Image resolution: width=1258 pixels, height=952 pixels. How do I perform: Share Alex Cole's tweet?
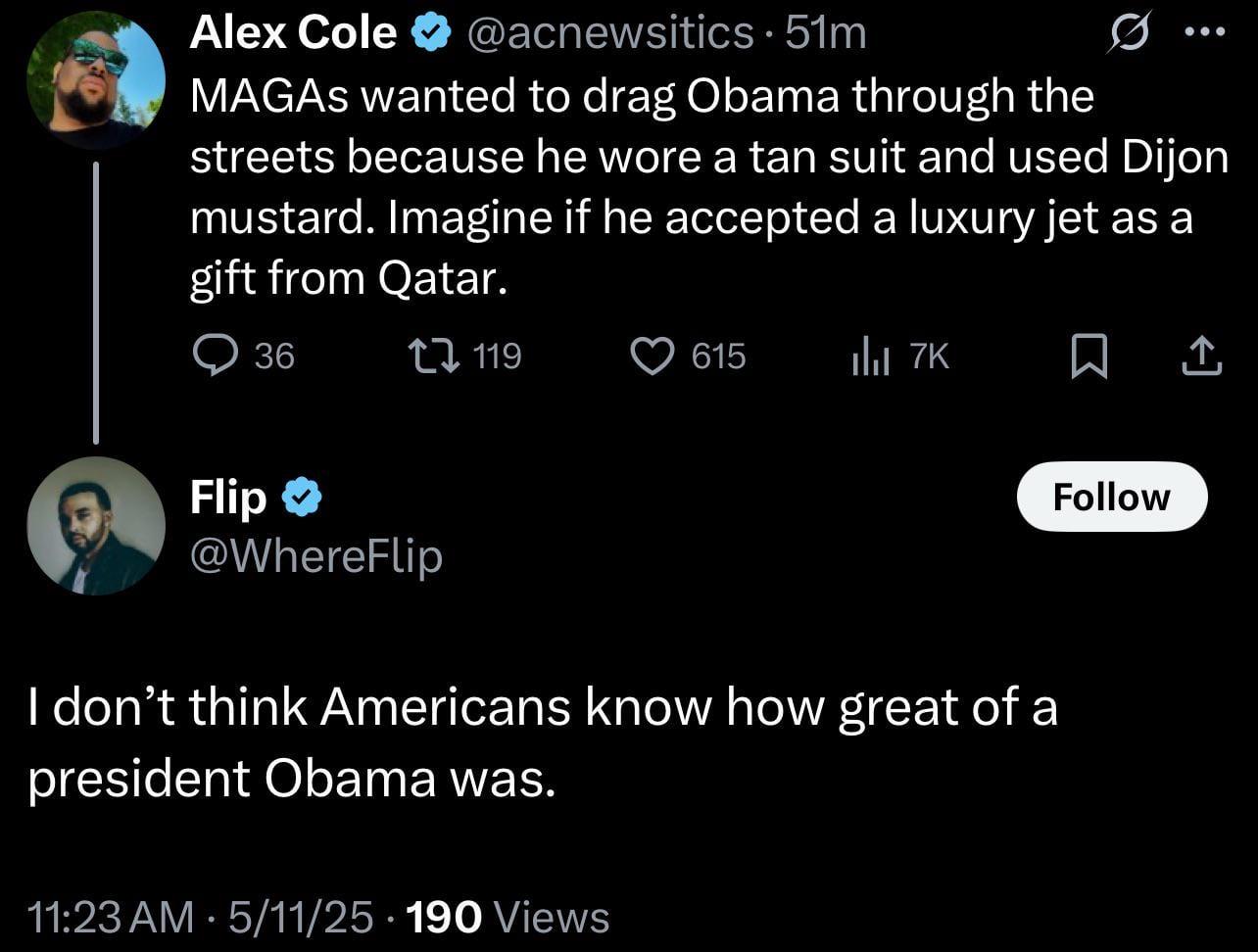[1201, 357]
